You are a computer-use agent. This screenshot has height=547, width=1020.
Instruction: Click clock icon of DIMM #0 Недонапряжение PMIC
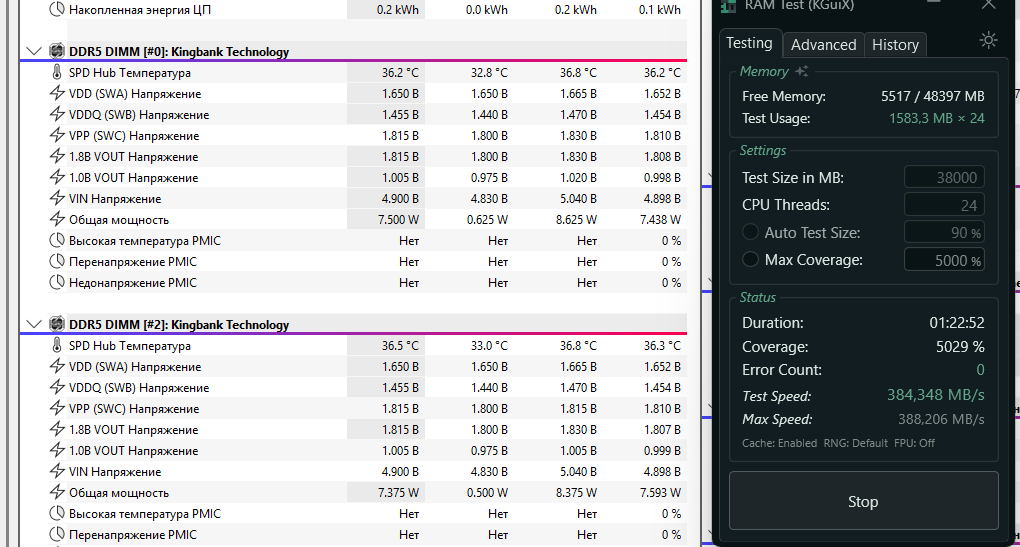pyautogui.click(x=57, y=282)
